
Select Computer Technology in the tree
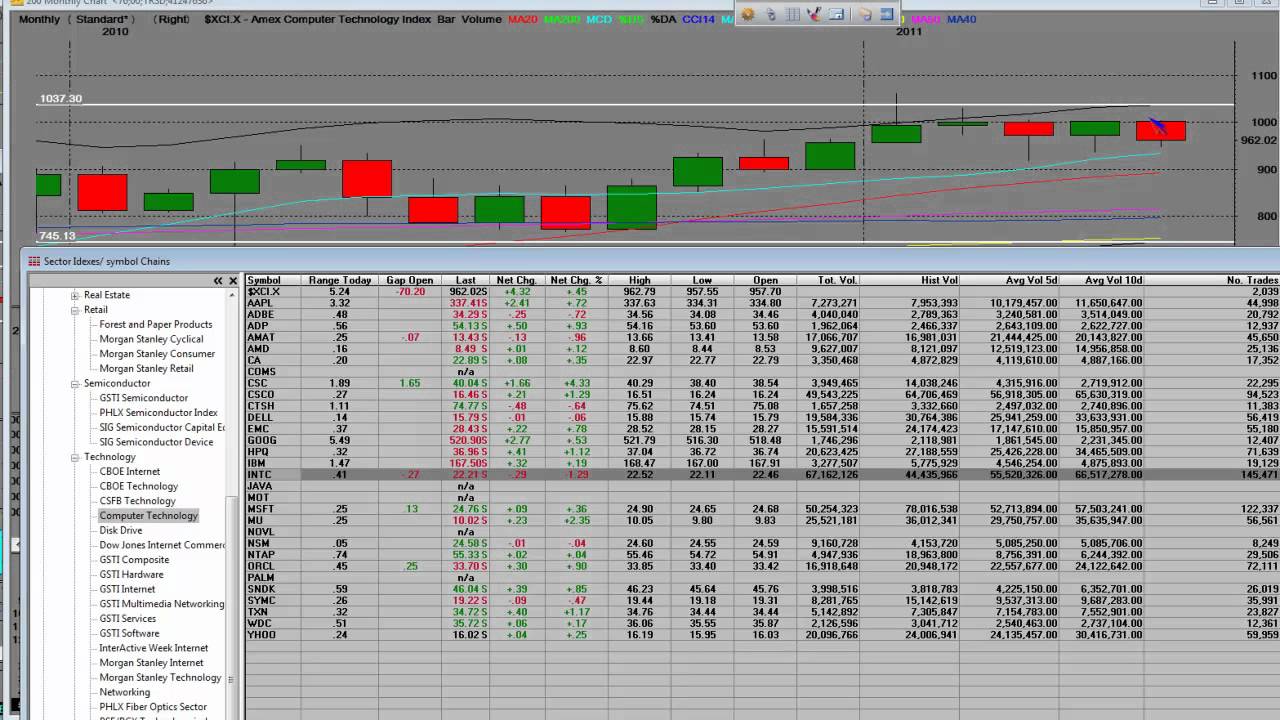pos(148,516)
